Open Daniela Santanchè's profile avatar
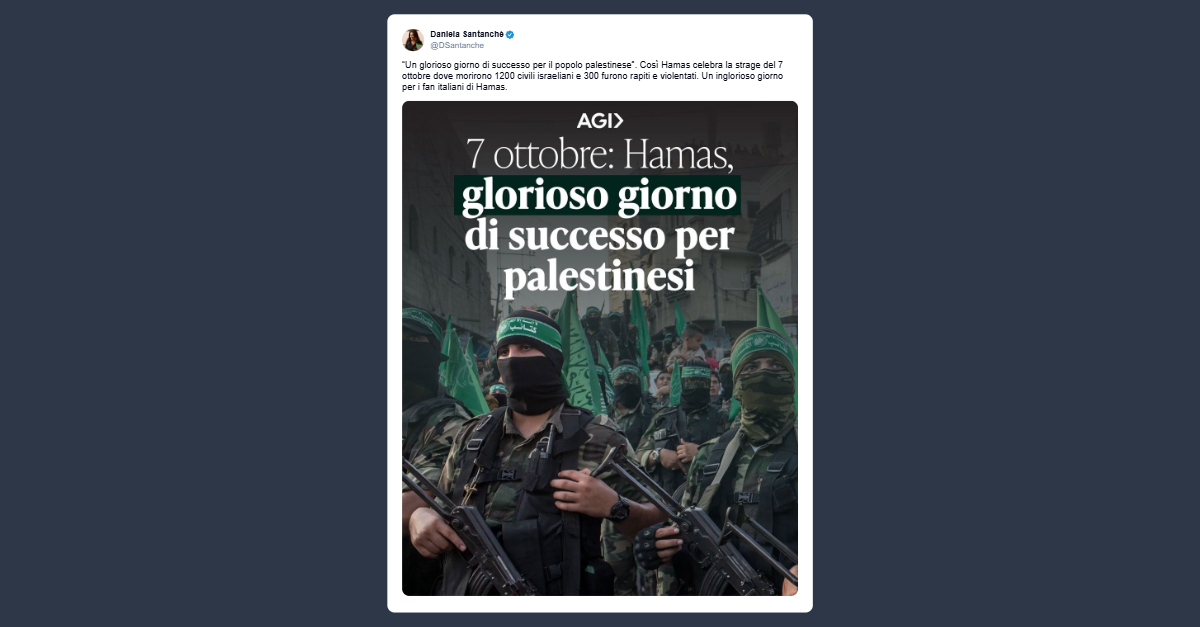This screenshot has width=1200, height=627. point(412,39)
